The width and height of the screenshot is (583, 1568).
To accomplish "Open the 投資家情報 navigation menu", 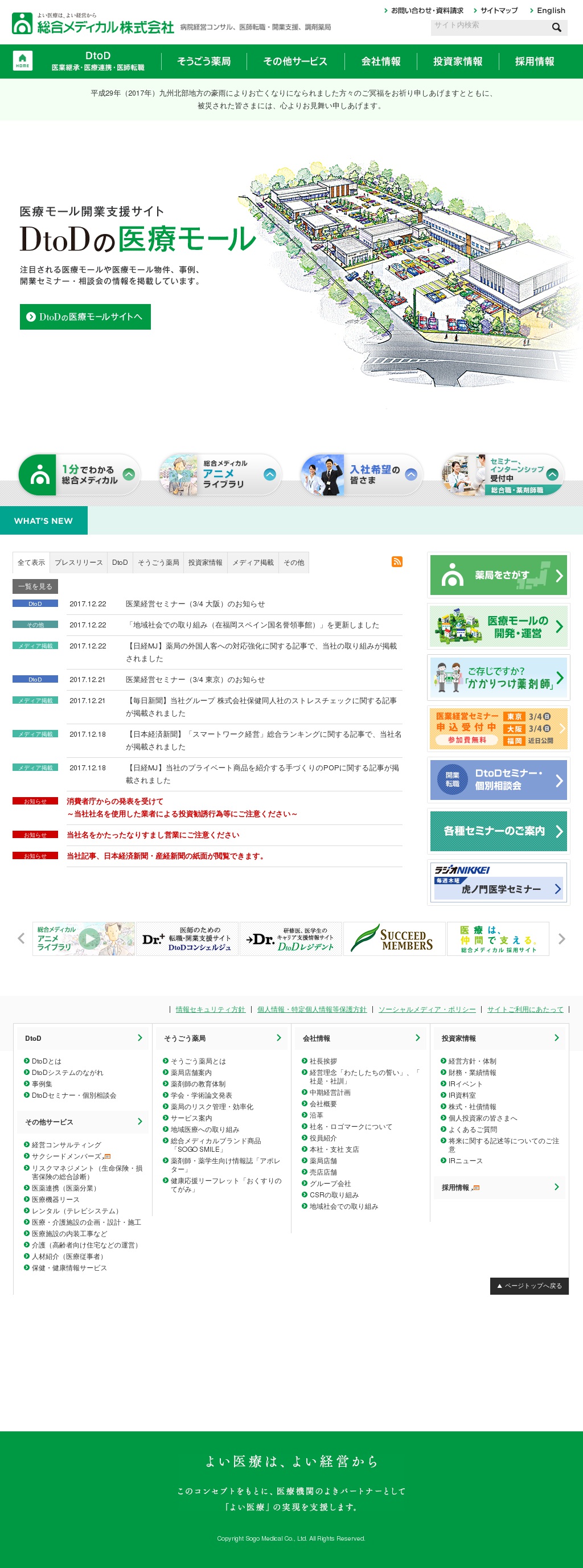I will pyautogui.click(x=458, y=61).
